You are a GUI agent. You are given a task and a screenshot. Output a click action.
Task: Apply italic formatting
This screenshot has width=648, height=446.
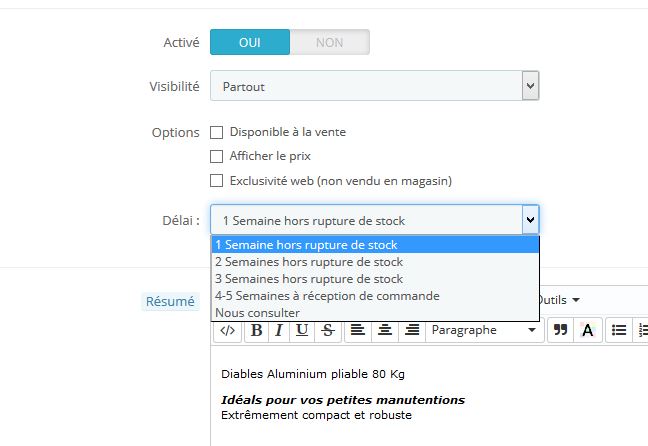(279, 330)
